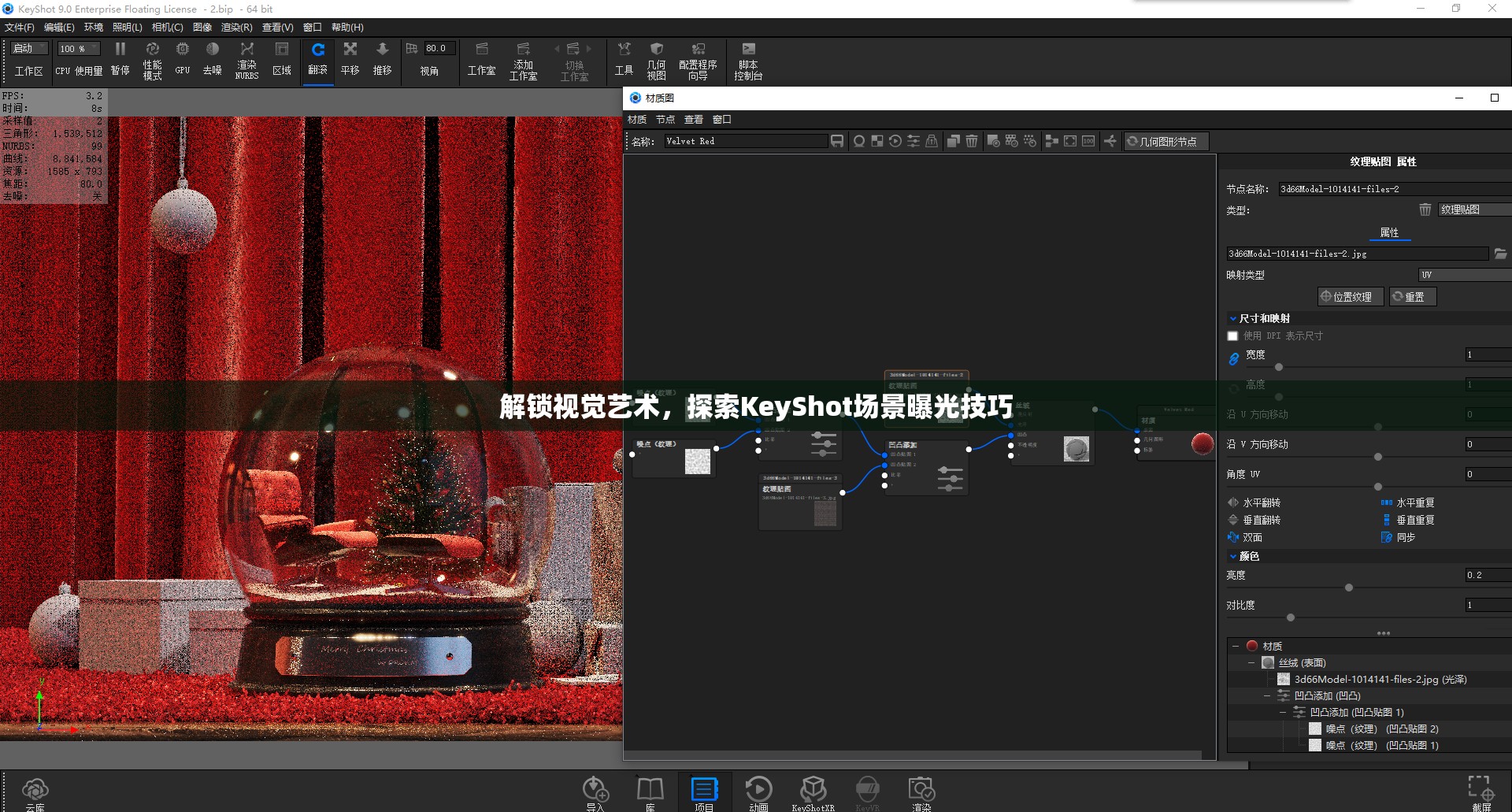Viewport: 1512px width, 812px height.
Task: Select the 推移 dolly camera tool
Action: pos(383,59)
